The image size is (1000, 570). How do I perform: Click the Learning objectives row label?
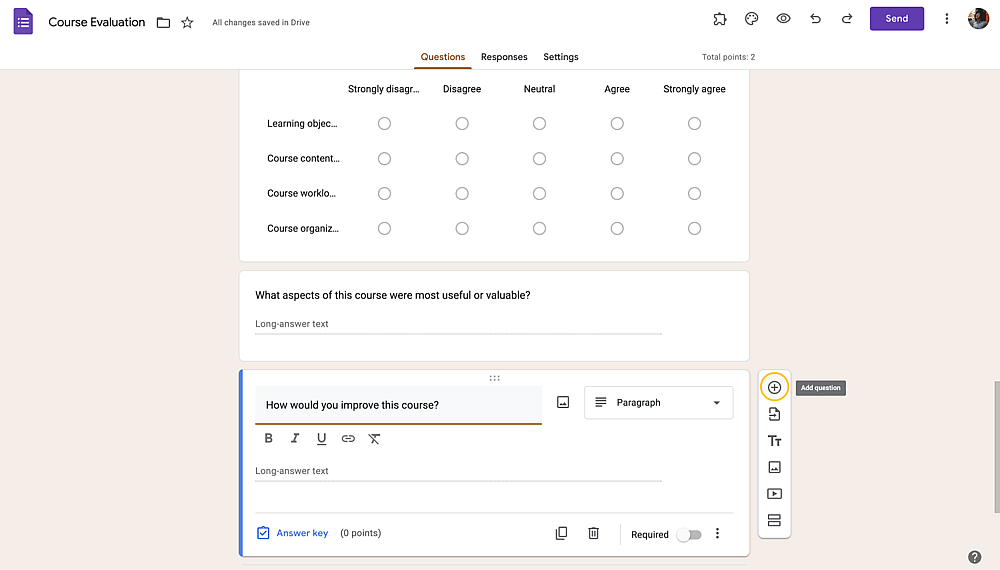pyautogui.click(x=302, y=124)
